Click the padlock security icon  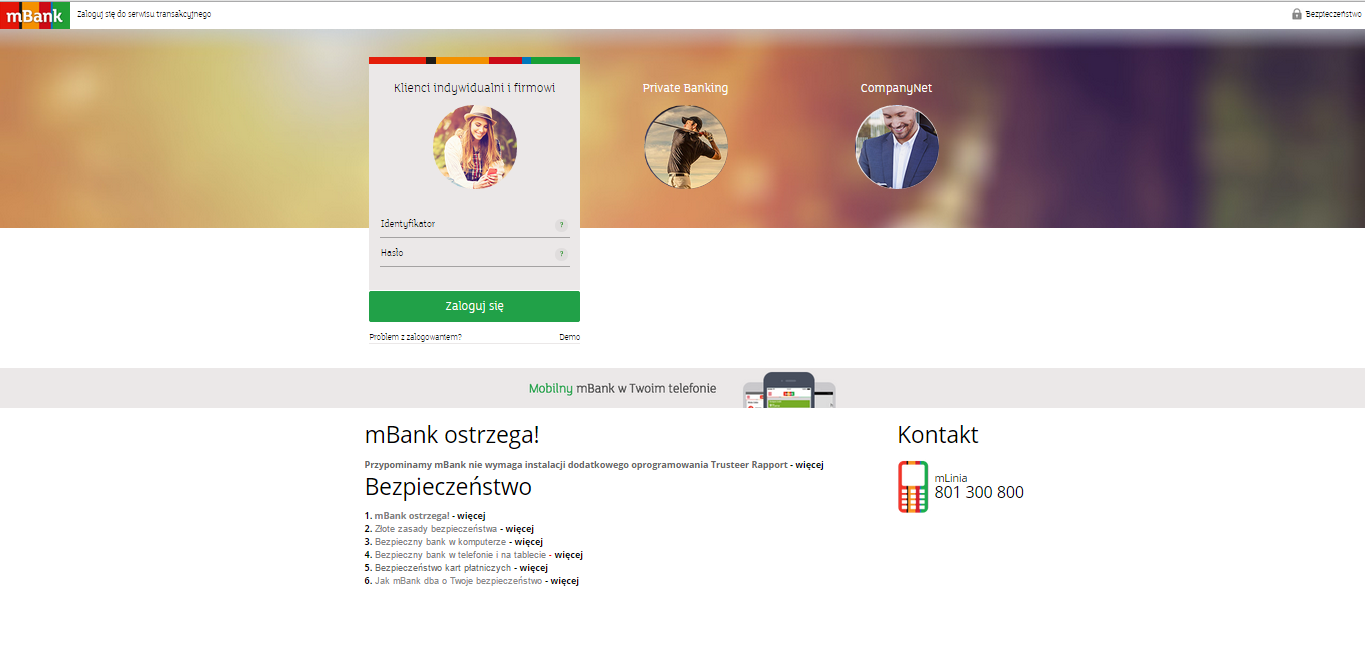click(1297, 14)
